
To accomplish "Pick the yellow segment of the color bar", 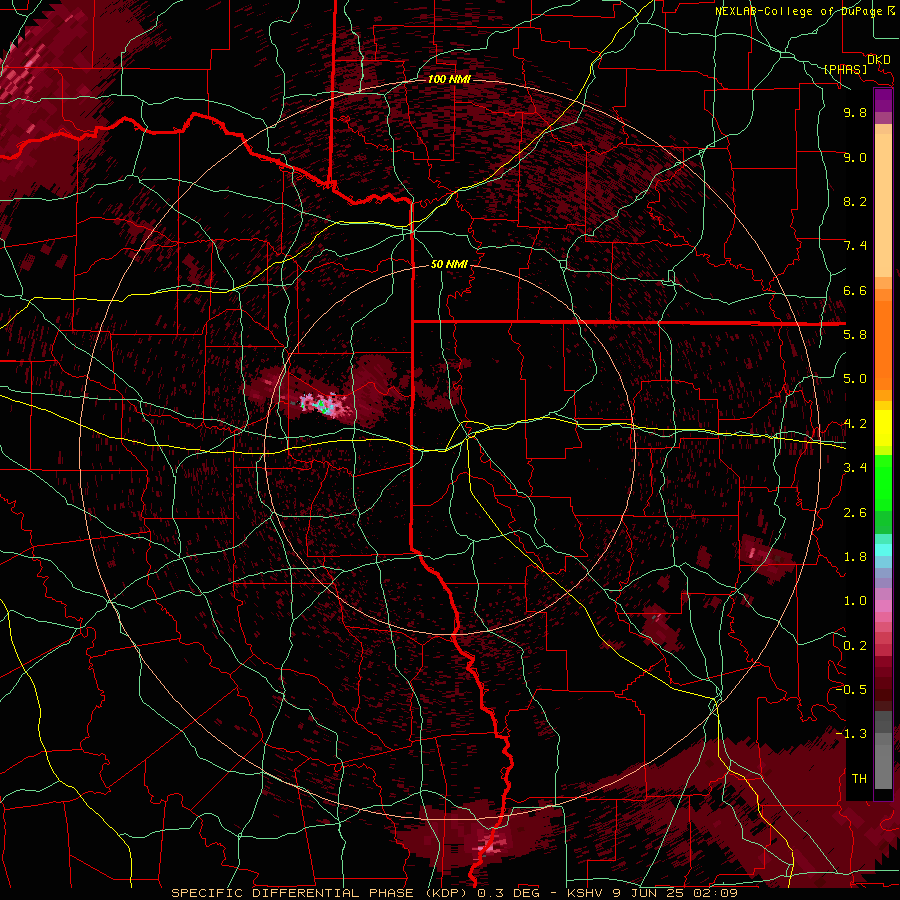I will pos(883,428).
